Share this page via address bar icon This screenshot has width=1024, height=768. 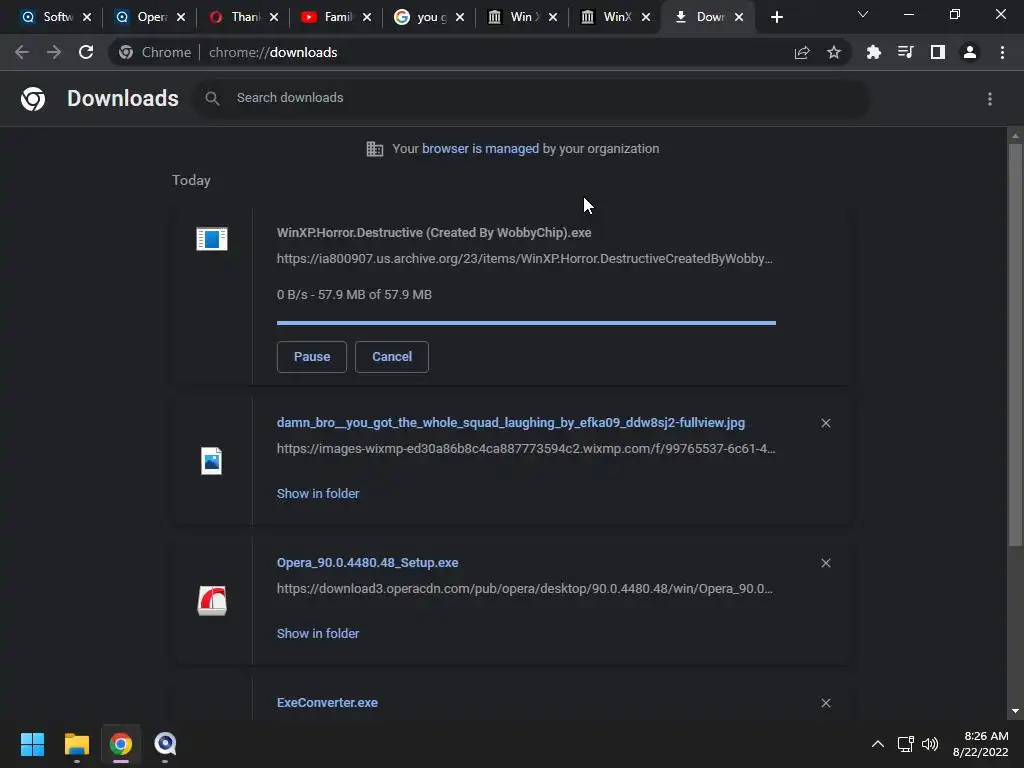(x=802, y=53)
